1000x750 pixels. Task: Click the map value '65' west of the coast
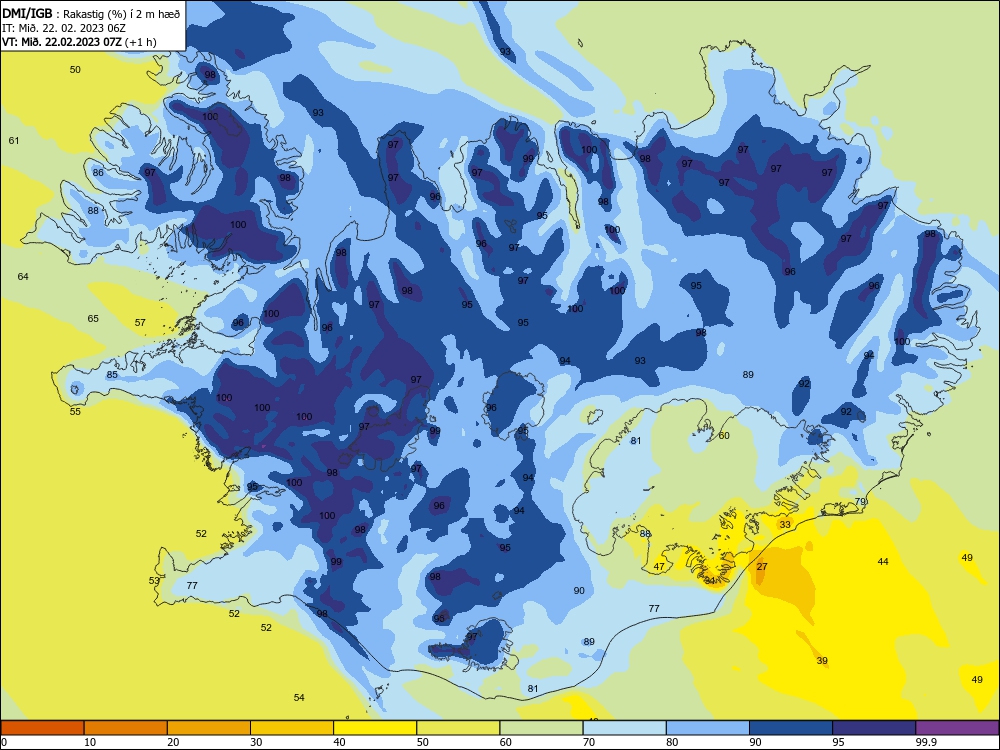coord(93,318)
